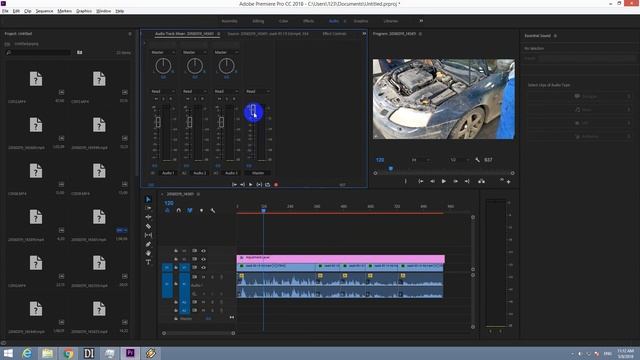The width and height of the screenshot is (640, 360).
Task: Adjust Audio 2 pan knob
Action: (x=195, y=66)
